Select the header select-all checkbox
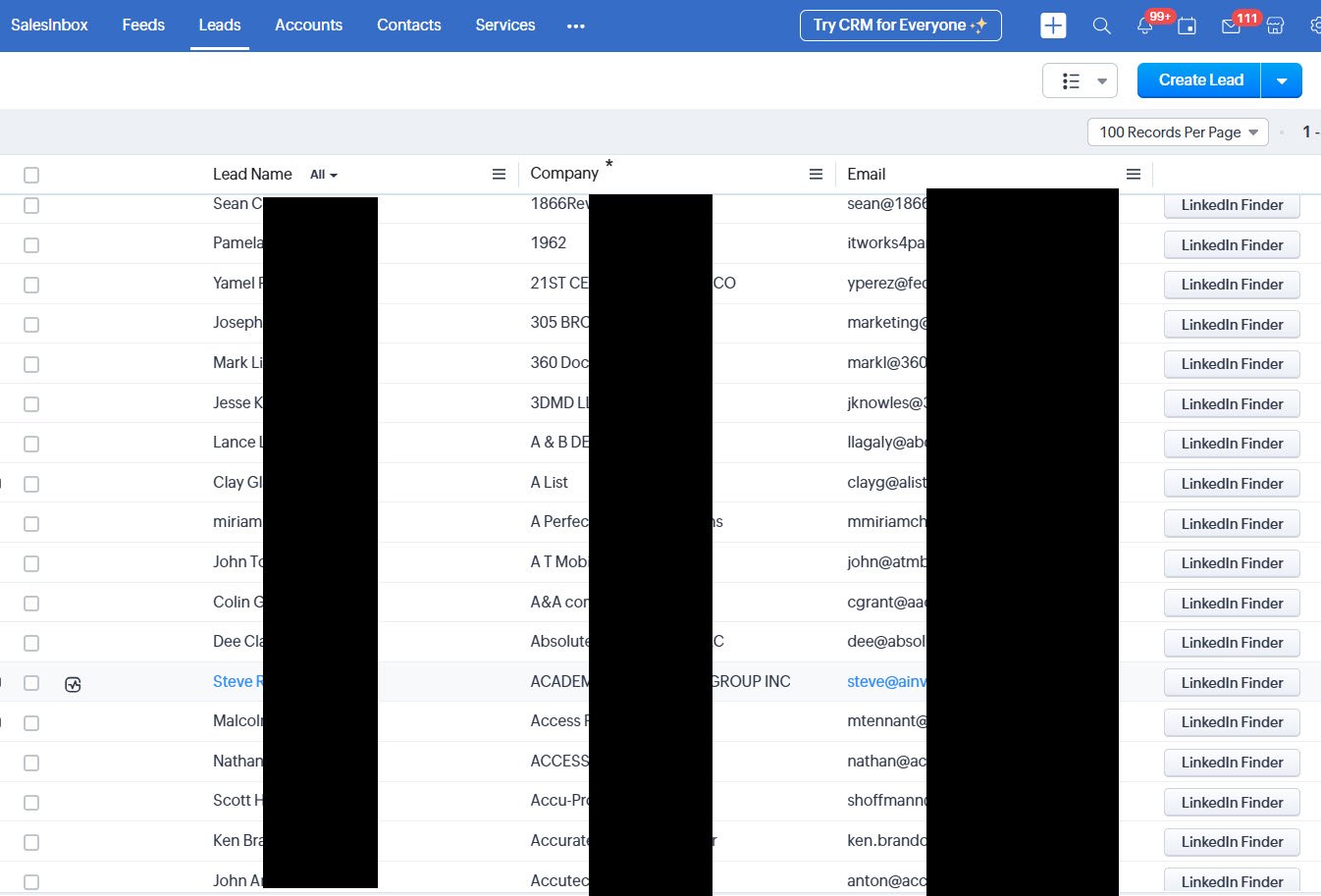1321x896 pixels. 31,175
